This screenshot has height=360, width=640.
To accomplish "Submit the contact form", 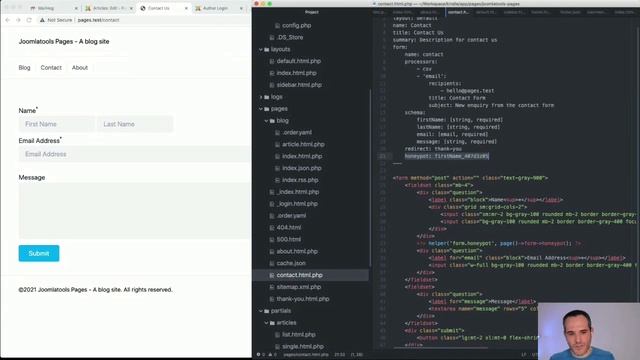I will 39,253.
